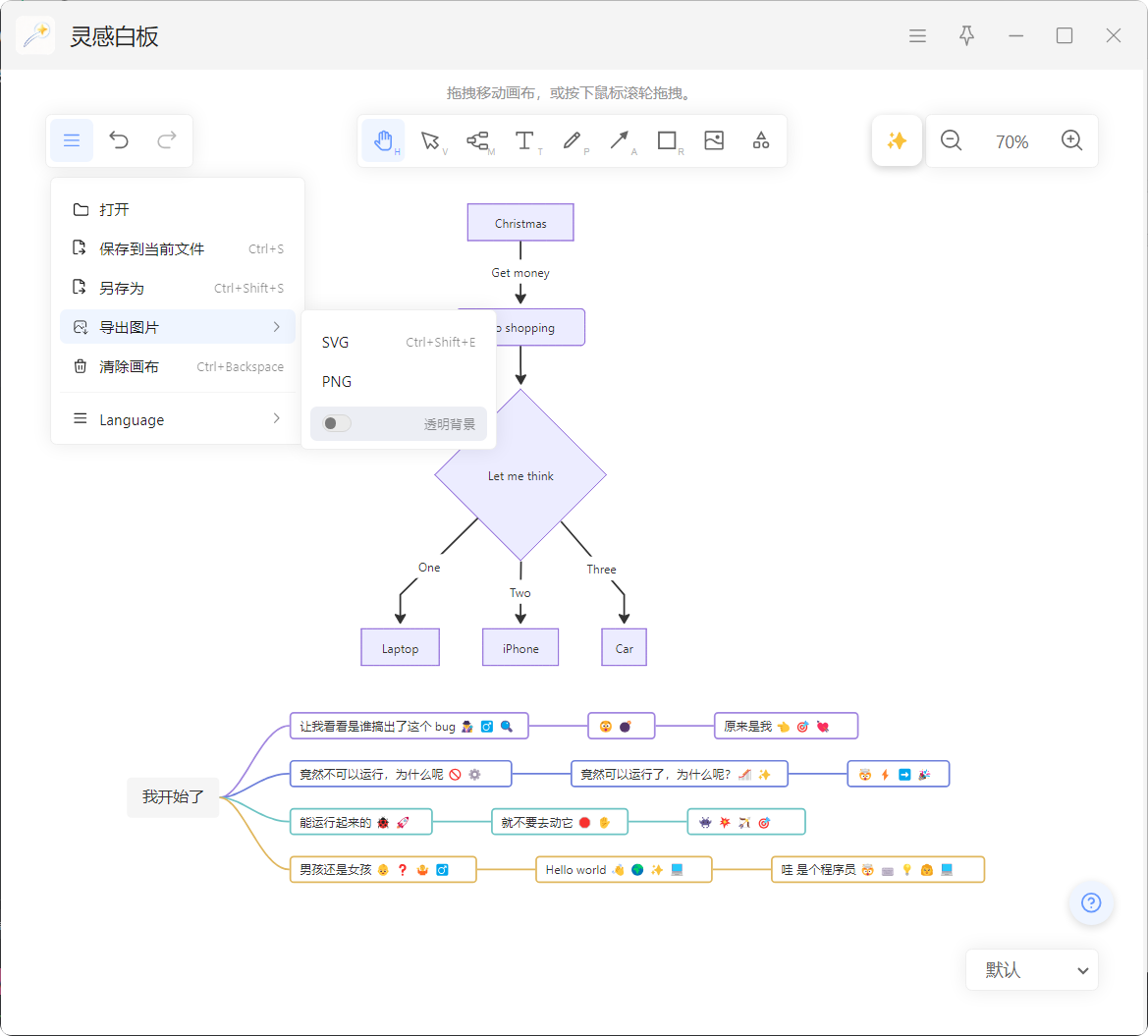The image size is (1148, 1036).
Task: Expand the Language submenu
Action: 178,419
